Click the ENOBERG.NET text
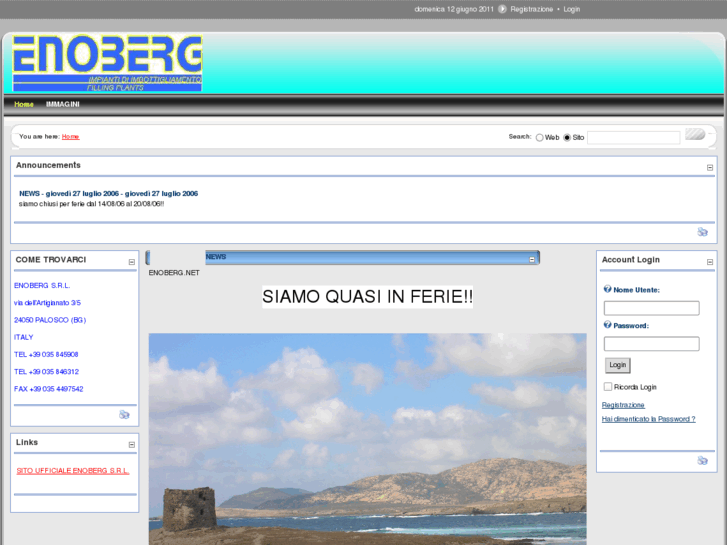Screen dimensions: 727x545 pyautogui.click(x=174, y=273)
